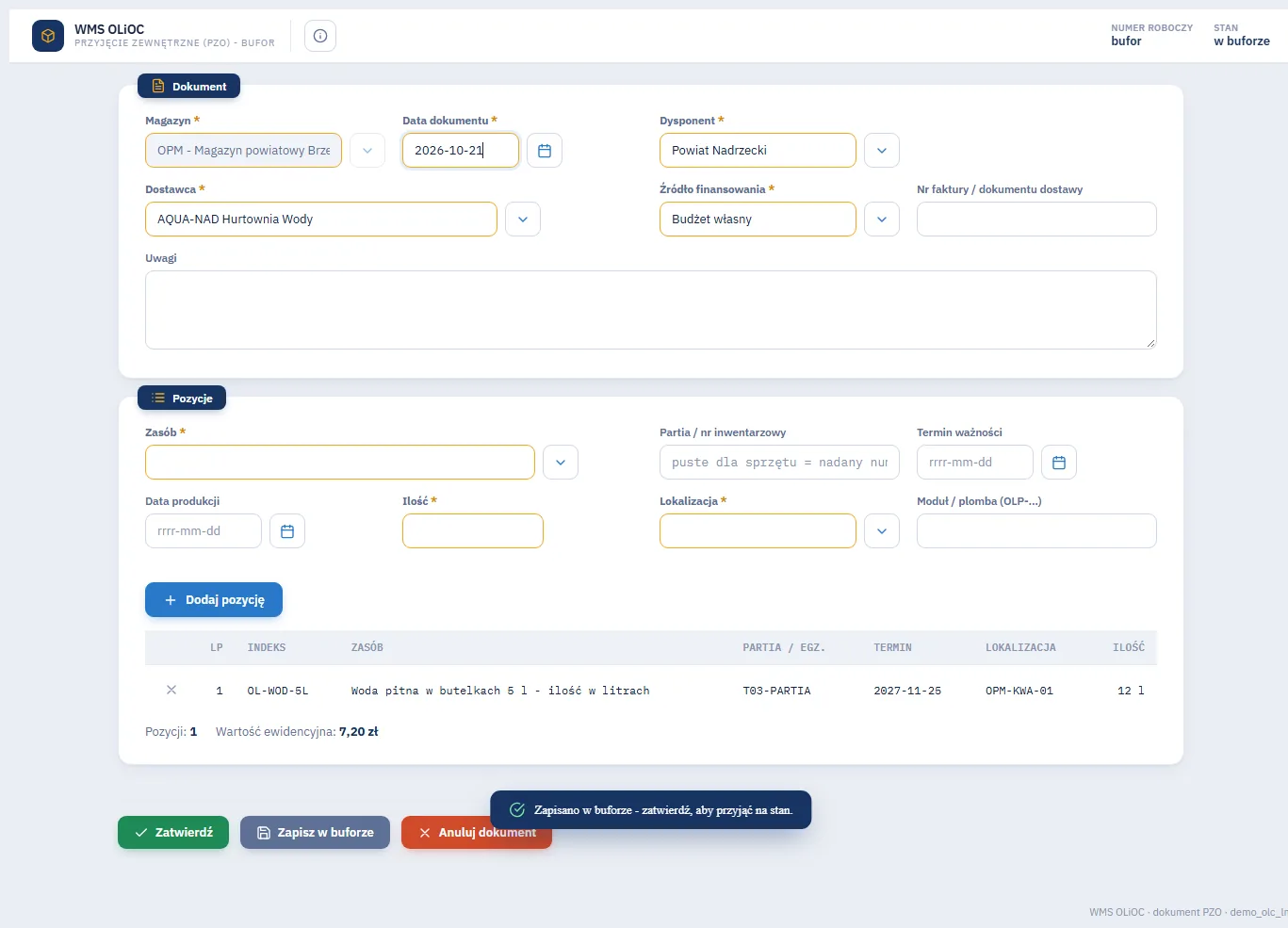Image resolution: width=1288 pixels, height=928 pixels.
Task: Open calendar picker for Data produkcji
Action: click(x=287, y=531)
